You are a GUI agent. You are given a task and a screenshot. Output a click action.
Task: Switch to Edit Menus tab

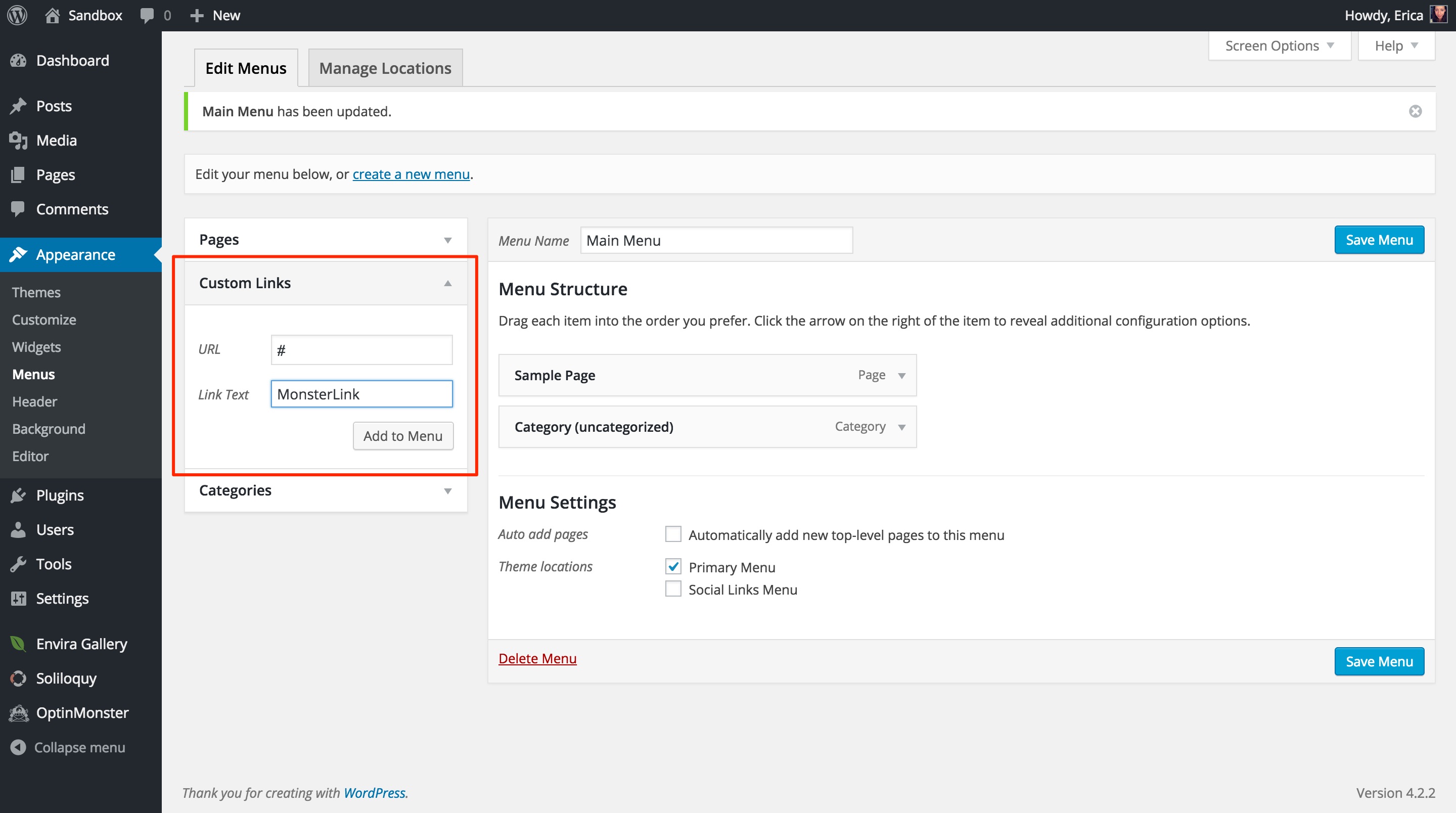245,67
